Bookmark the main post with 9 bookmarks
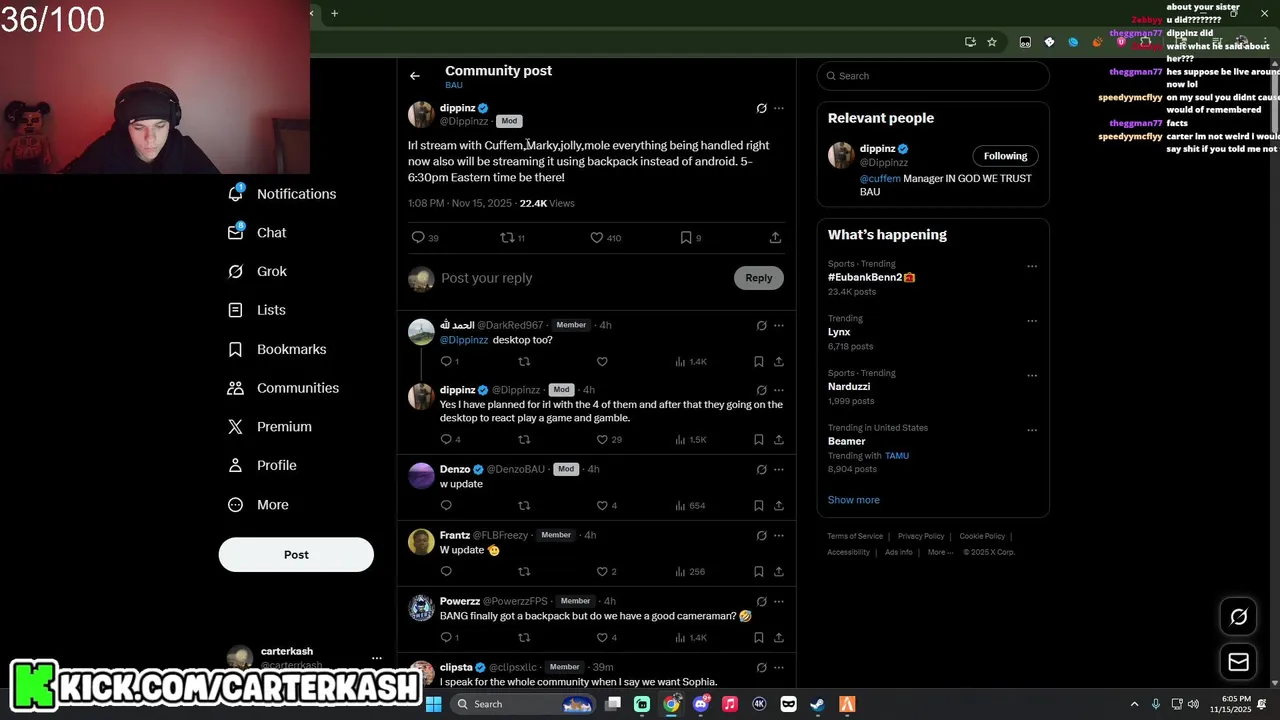Viewport: 1280px width, 720px height. coord(690,238)
